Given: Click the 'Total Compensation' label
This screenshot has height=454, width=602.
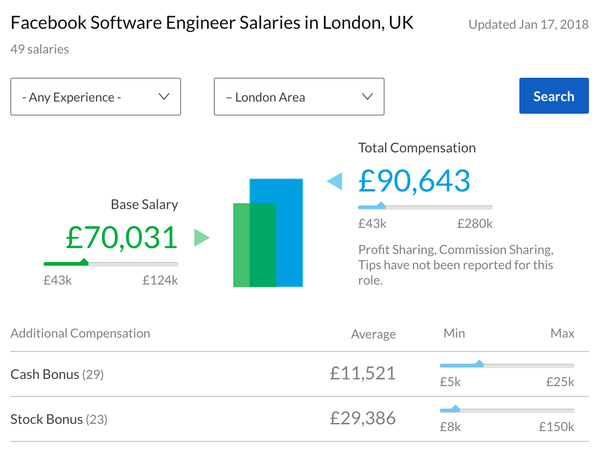Looking at the screenshot, I should (417, 148).
